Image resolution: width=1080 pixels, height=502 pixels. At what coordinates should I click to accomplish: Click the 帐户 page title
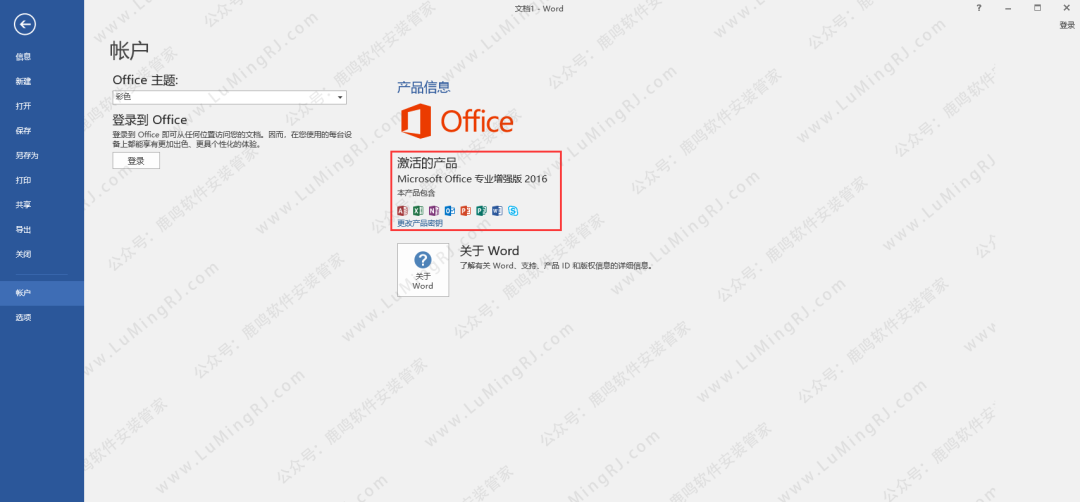[129, 51]
